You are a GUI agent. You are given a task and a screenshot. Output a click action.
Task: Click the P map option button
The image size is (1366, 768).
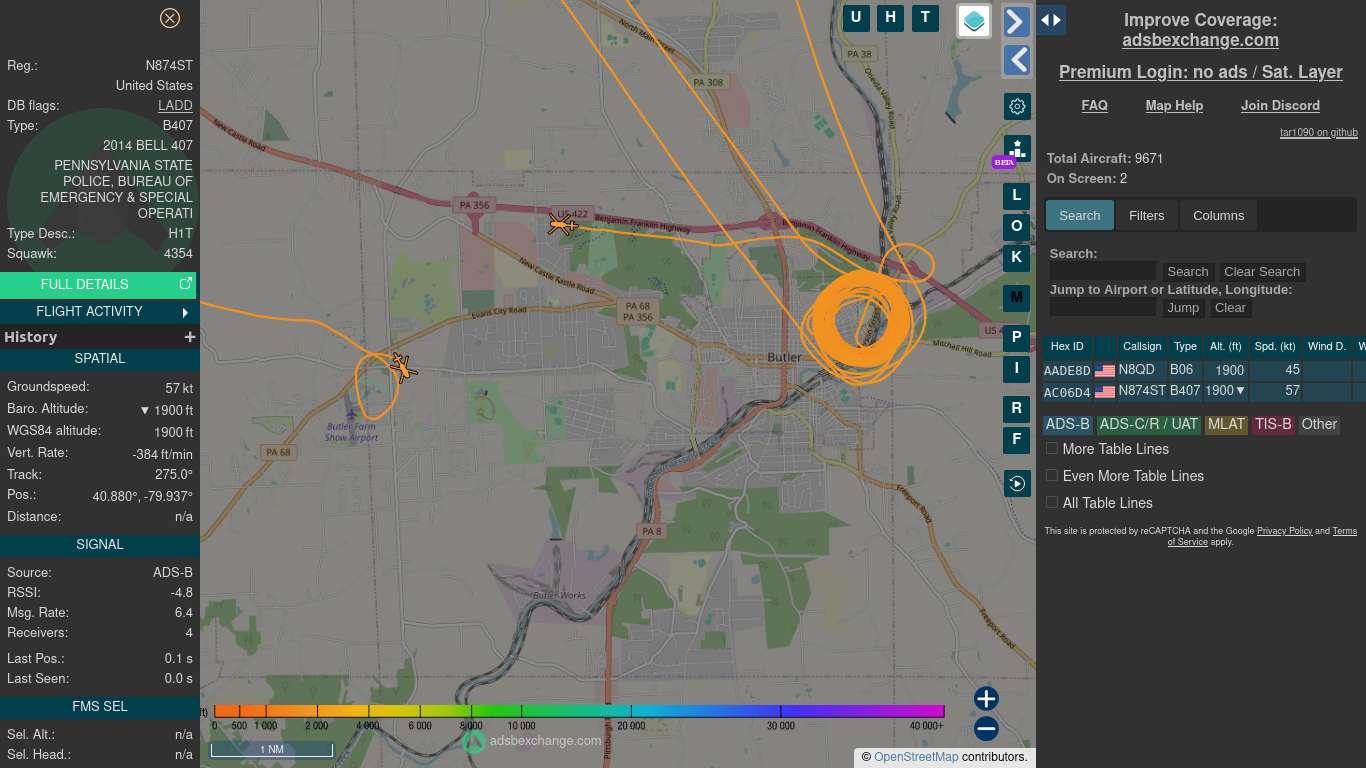(x=1017, y=338)
